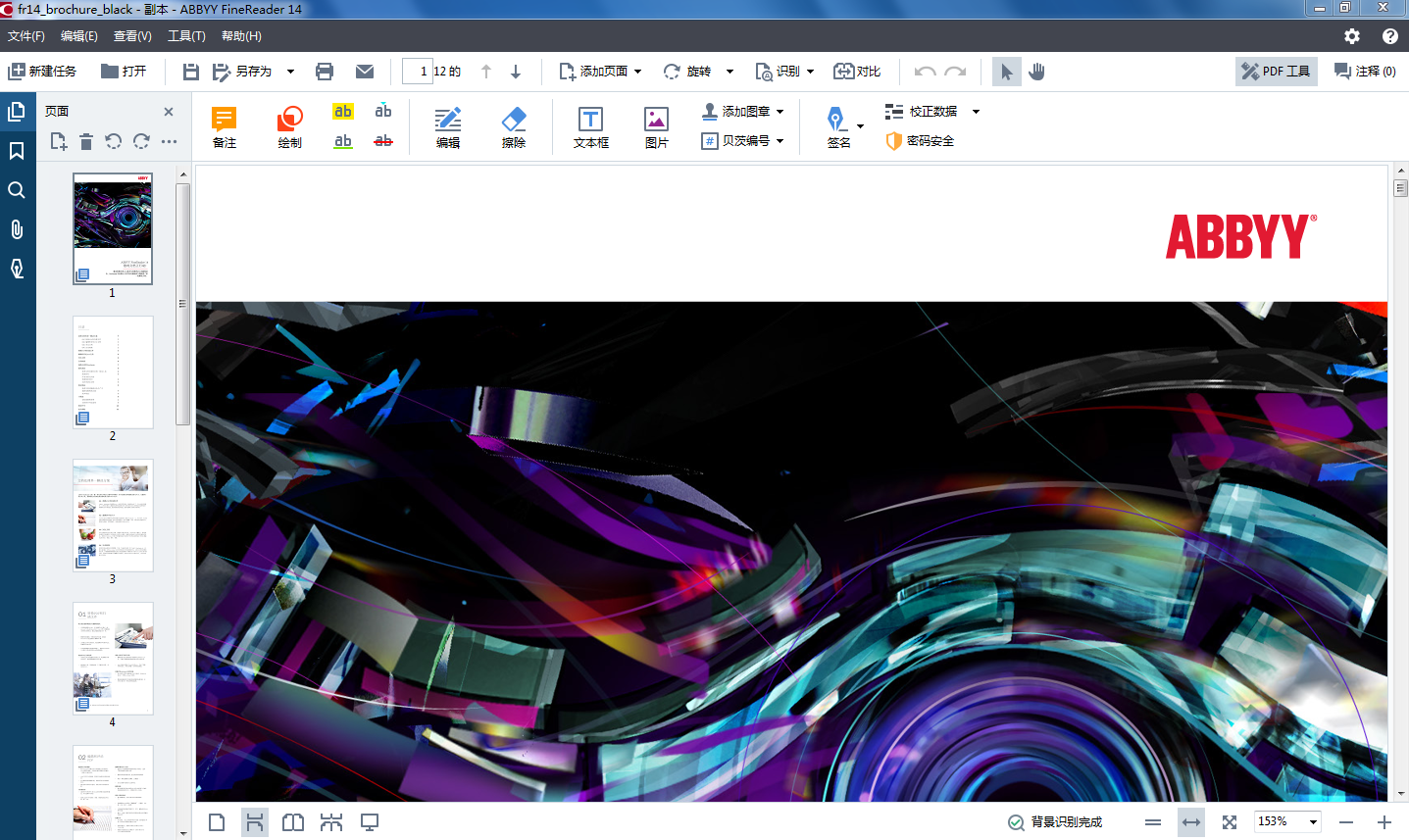Click the 文本框 (text box) tool

click(x=590, y=121)
